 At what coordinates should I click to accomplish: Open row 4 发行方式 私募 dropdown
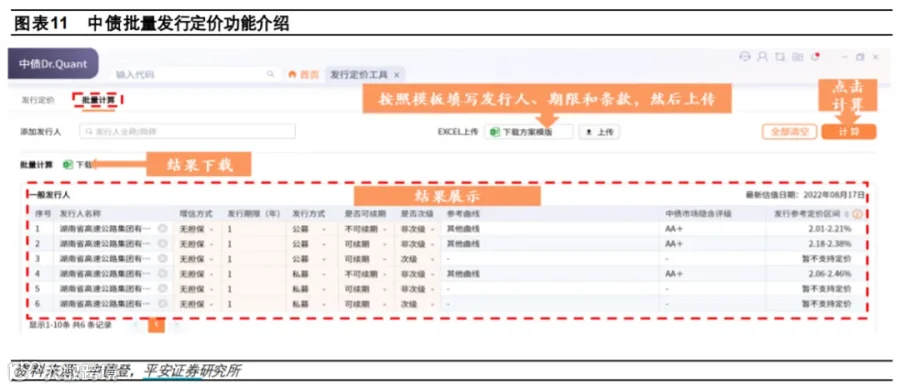[x=311, y=274]
